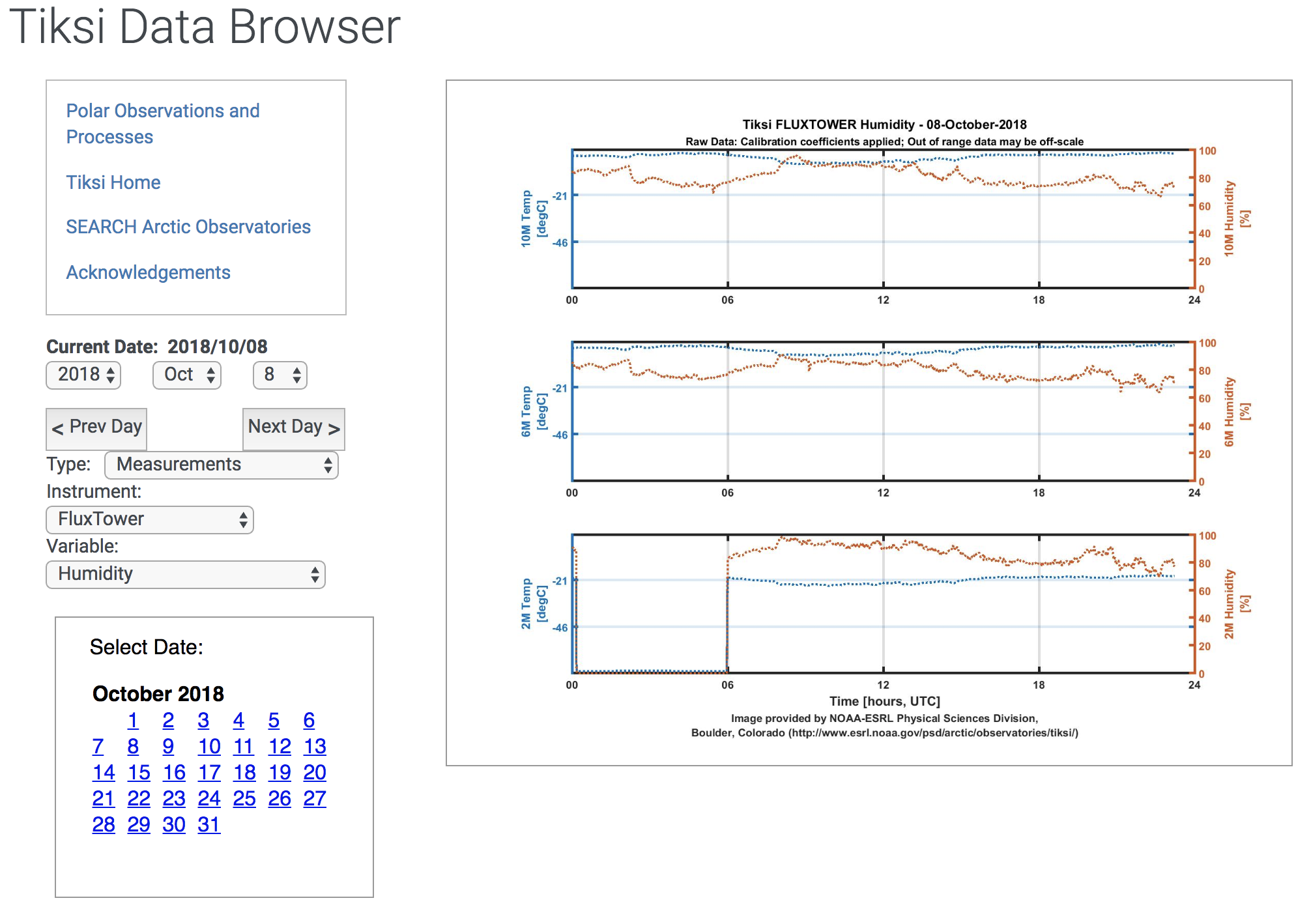Select October 2 in the calendar
Screen dimensions: 1311x924
[168, 721]
